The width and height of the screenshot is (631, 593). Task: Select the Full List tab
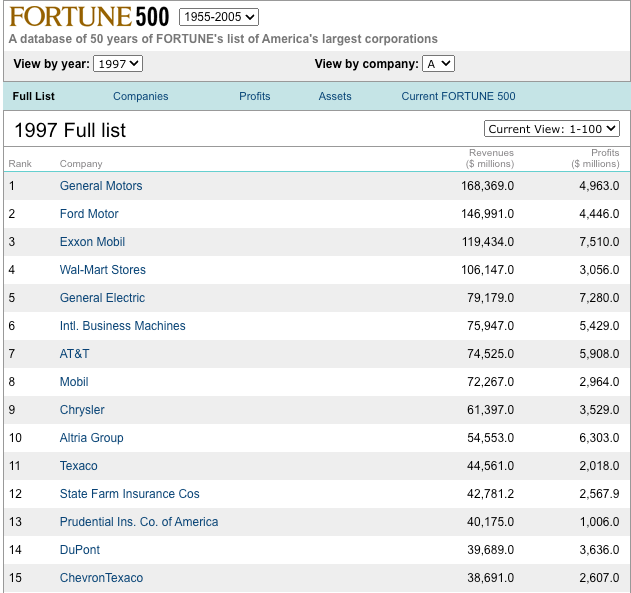(33, 96)
